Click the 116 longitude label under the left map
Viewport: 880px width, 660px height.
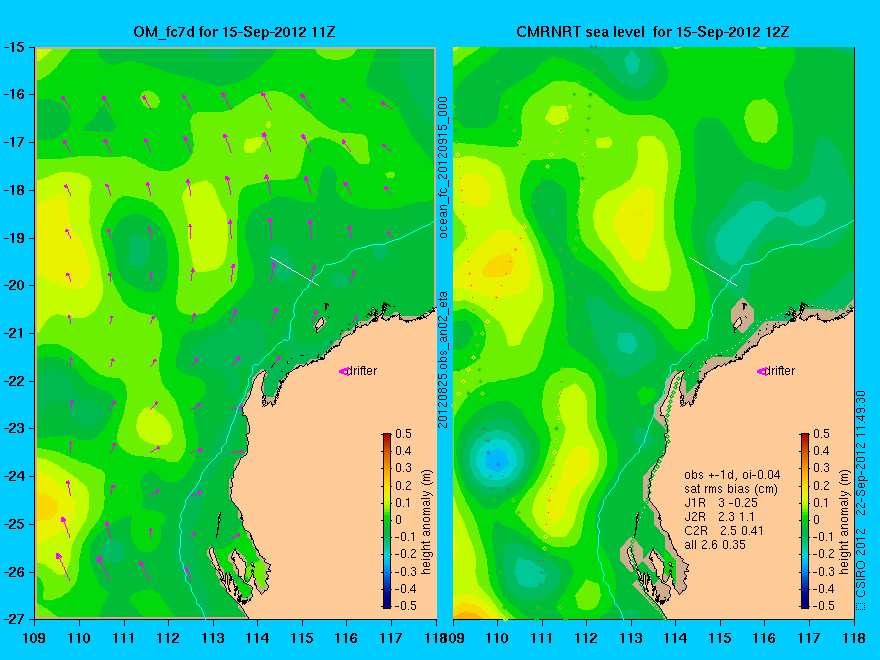pyautogui.click(x=346, y=638)
